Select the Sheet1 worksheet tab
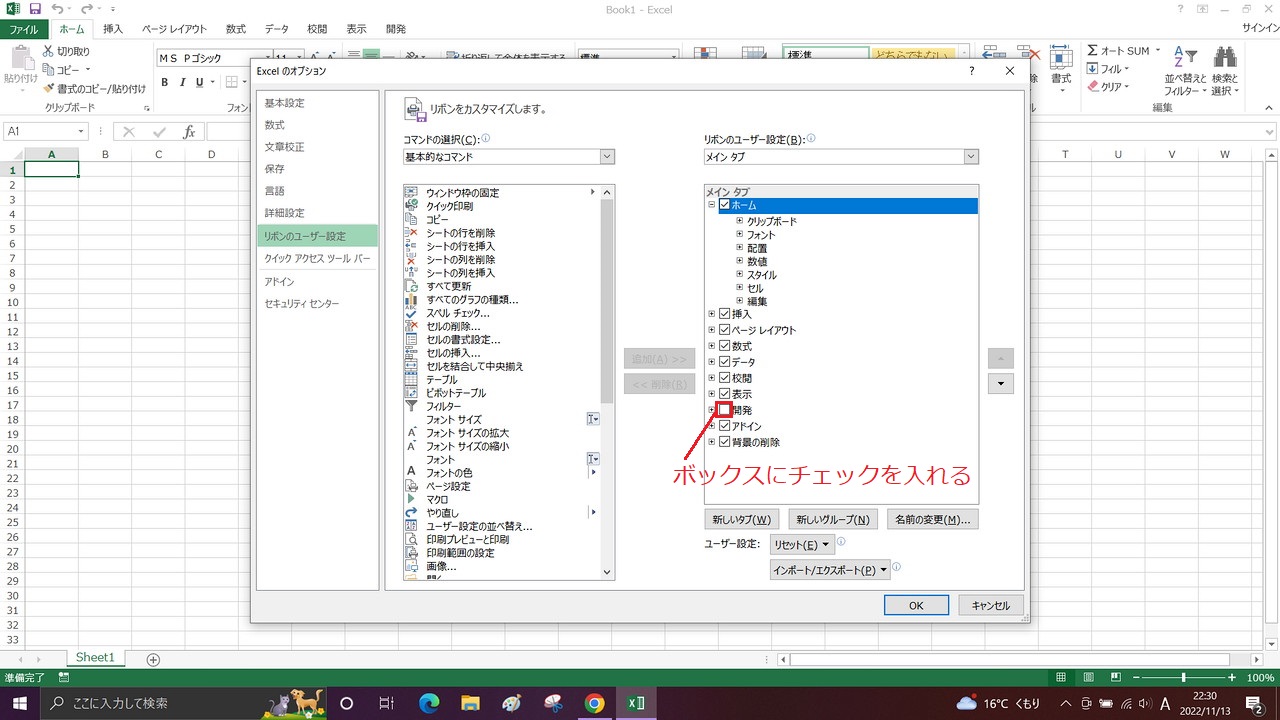The width and height of the screenshot is (1280, 720). (x=96, y=658)
